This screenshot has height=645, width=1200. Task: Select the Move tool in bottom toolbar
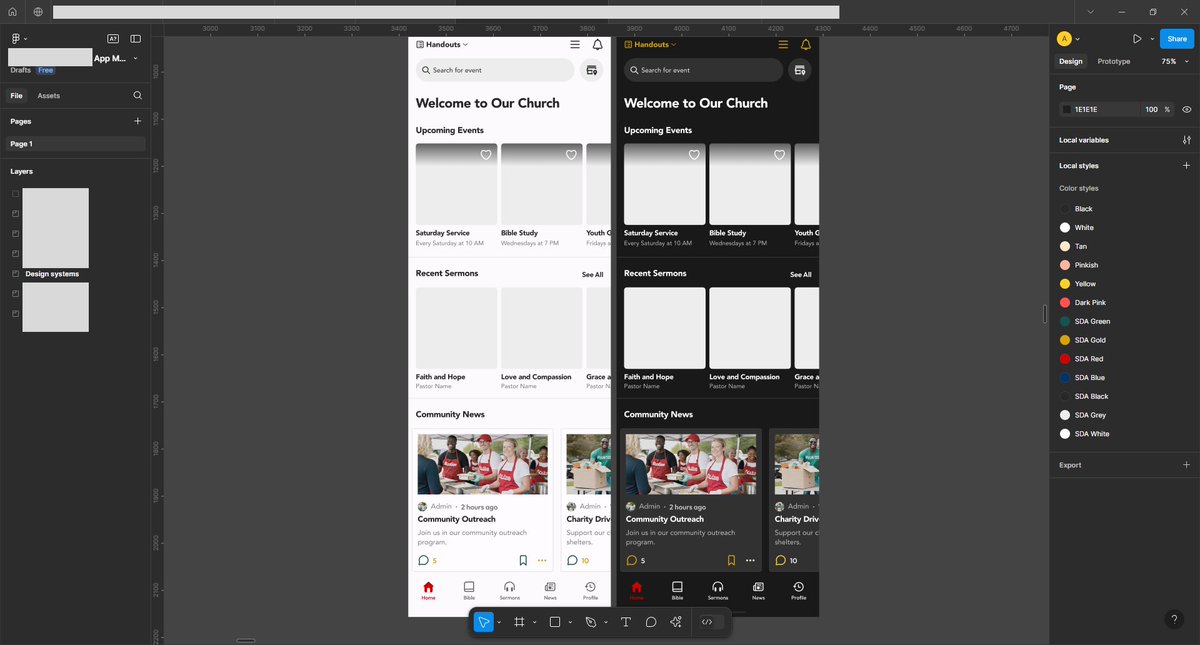[483, 622]
